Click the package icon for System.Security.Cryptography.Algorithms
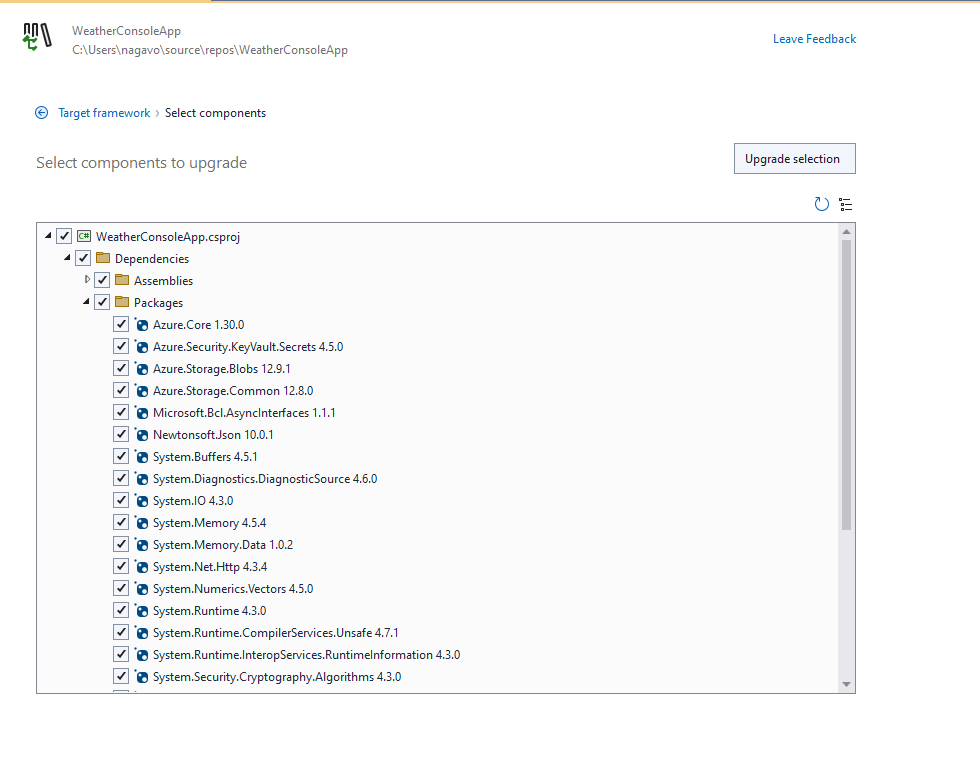 pyautogui.click(x=141, y=677)
